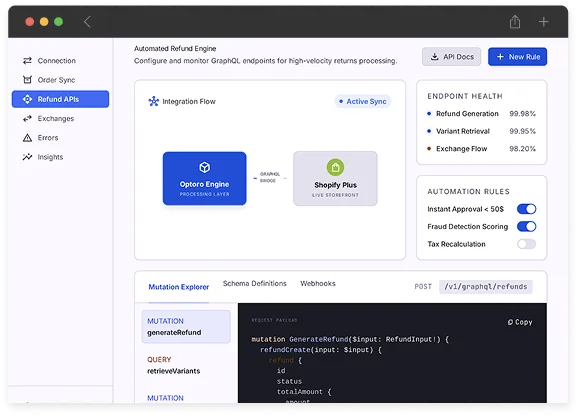This screenshot has height=416, width=579.
Task: Switch to Mutation Explorer tab
Action: (x=179, y=287)
